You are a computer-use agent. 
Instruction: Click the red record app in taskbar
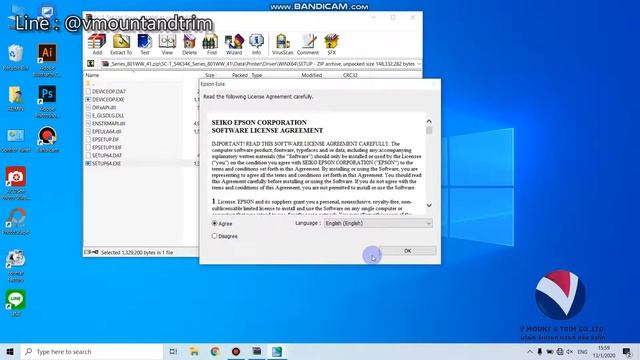[x=236, y=351]
